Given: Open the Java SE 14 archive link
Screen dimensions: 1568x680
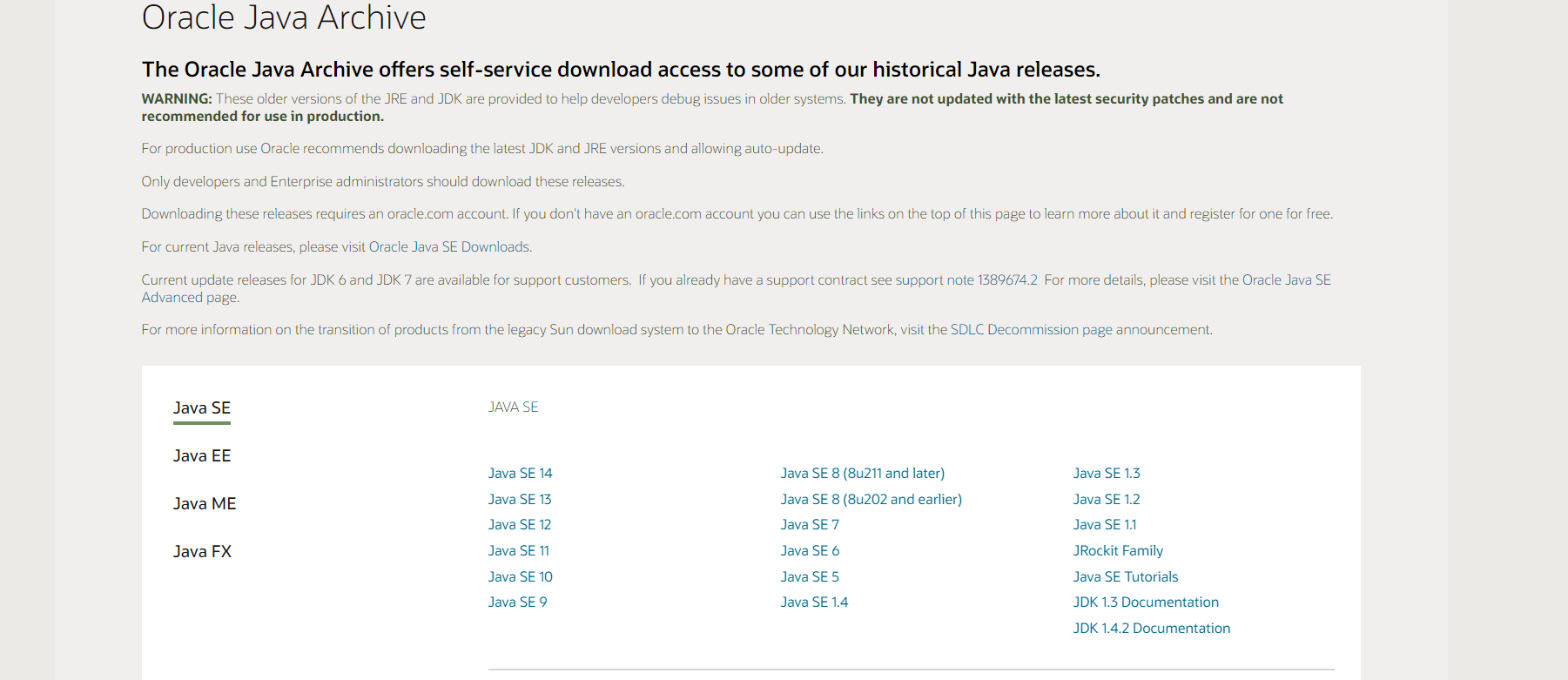Looking at the screenshot, I should [x=520, y=474].
